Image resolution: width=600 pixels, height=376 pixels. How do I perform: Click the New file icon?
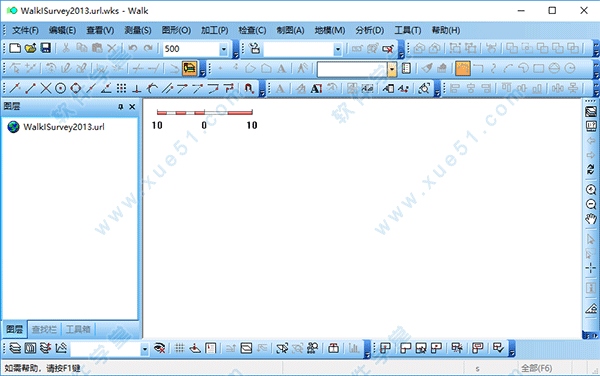tap(15, 48)
